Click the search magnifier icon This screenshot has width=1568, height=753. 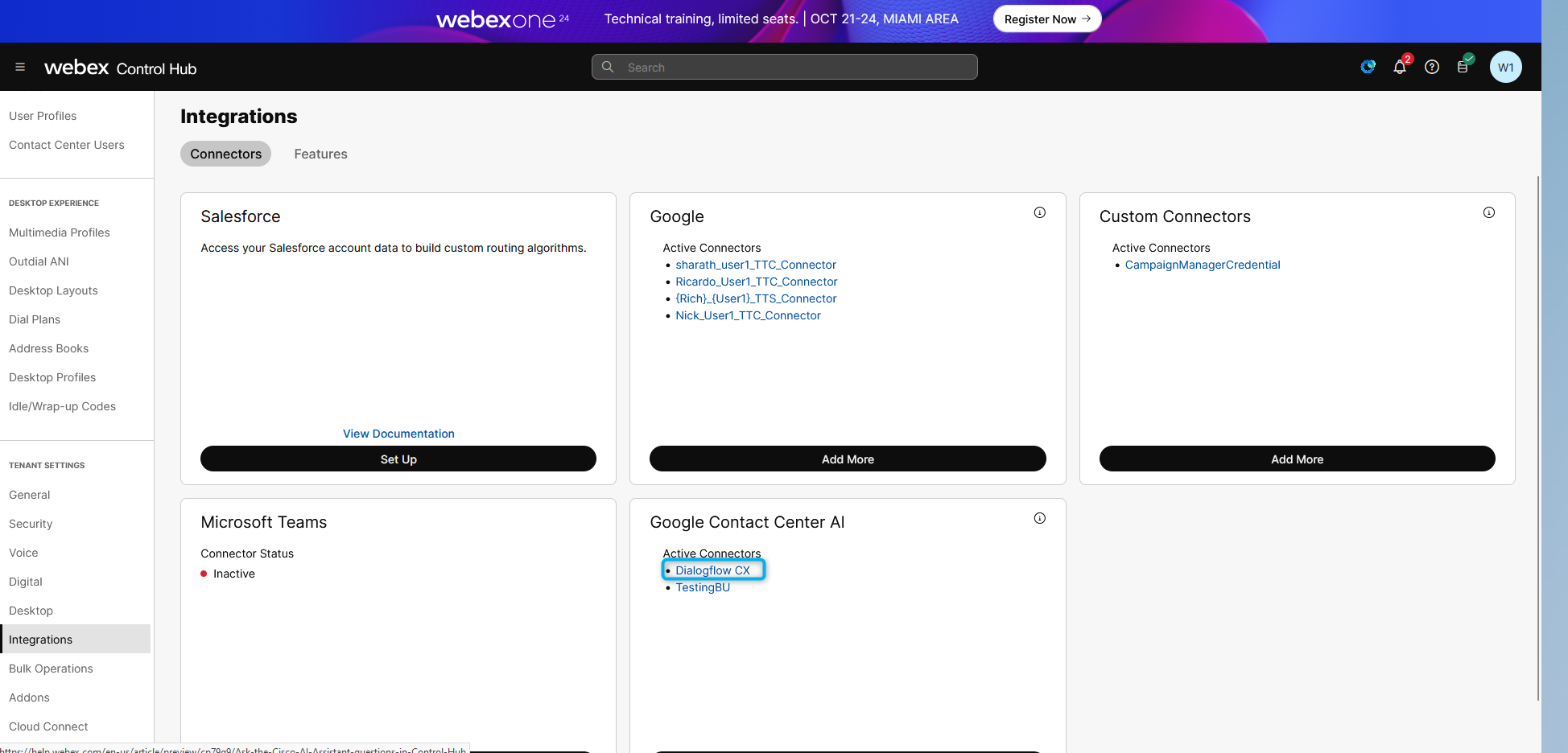tap(608, 67)
